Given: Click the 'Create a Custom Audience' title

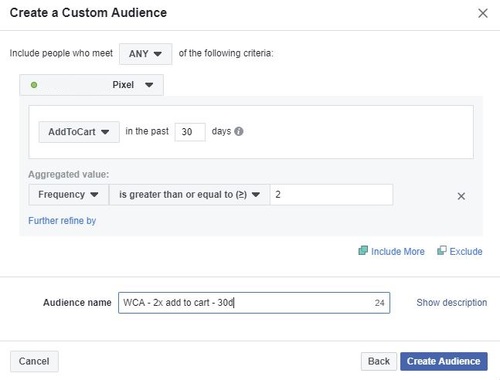Looking at the screenshot, I should pyautogui.click(x=88, y=13).
